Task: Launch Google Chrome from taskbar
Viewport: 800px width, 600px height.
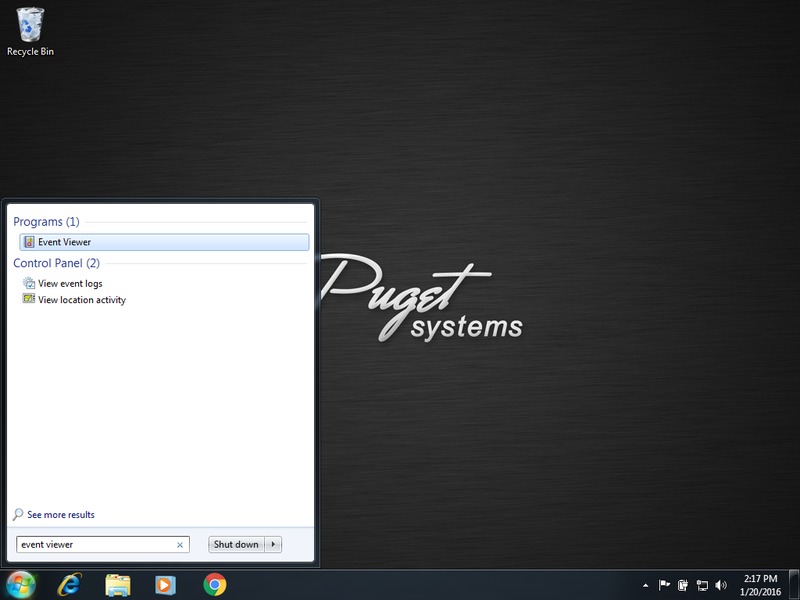Action: (x=214, y=584)
